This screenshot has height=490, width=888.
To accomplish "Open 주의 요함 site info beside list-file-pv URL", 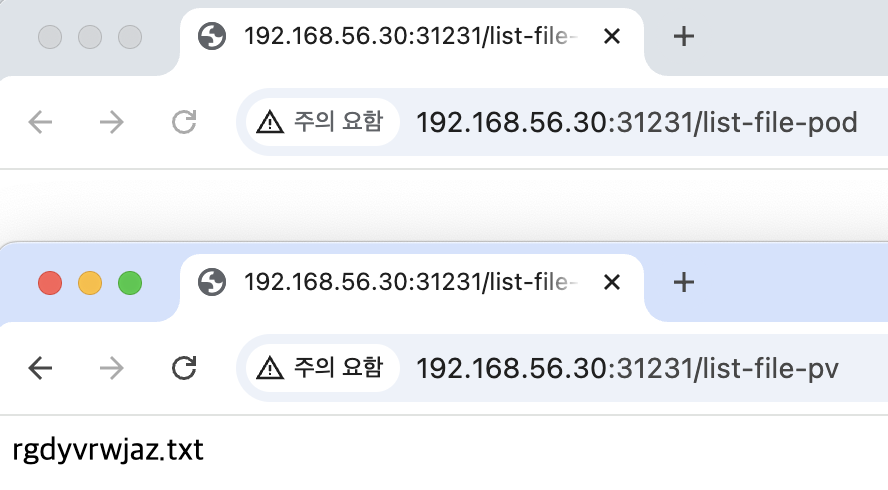I will click(x=322, y=368).
